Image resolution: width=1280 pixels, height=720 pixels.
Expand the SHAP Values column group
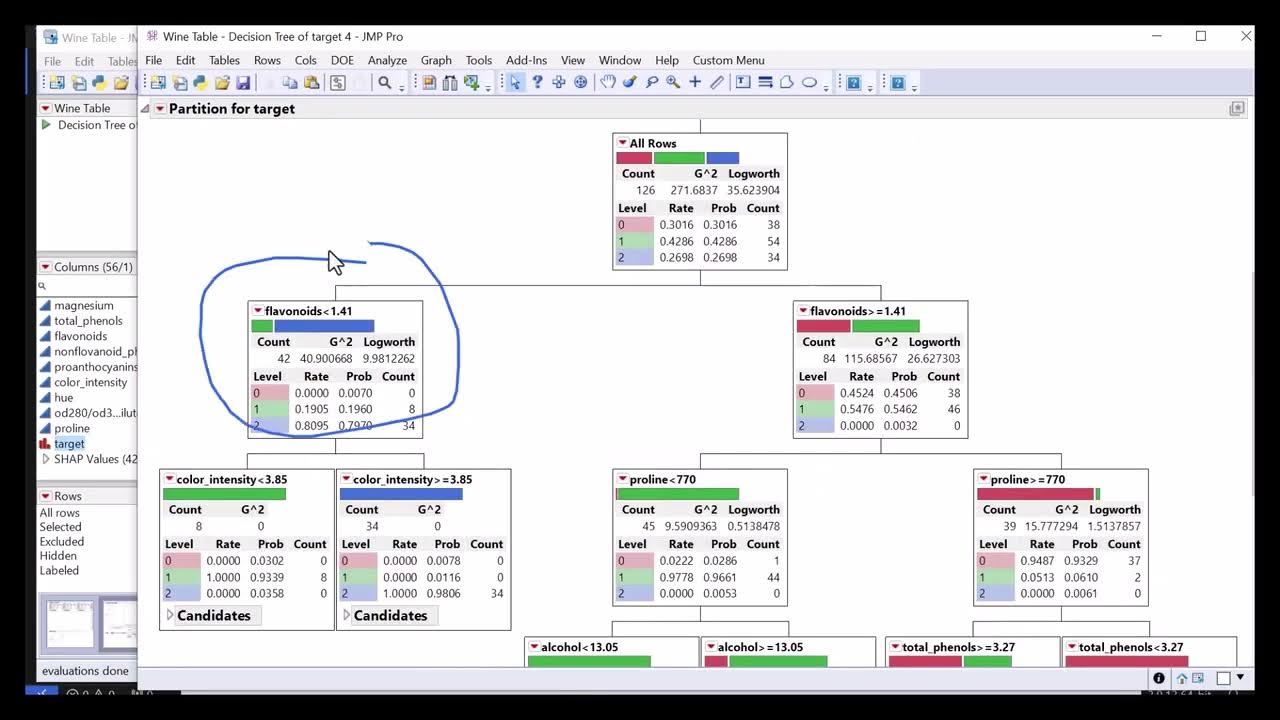(x=45, y=459)
